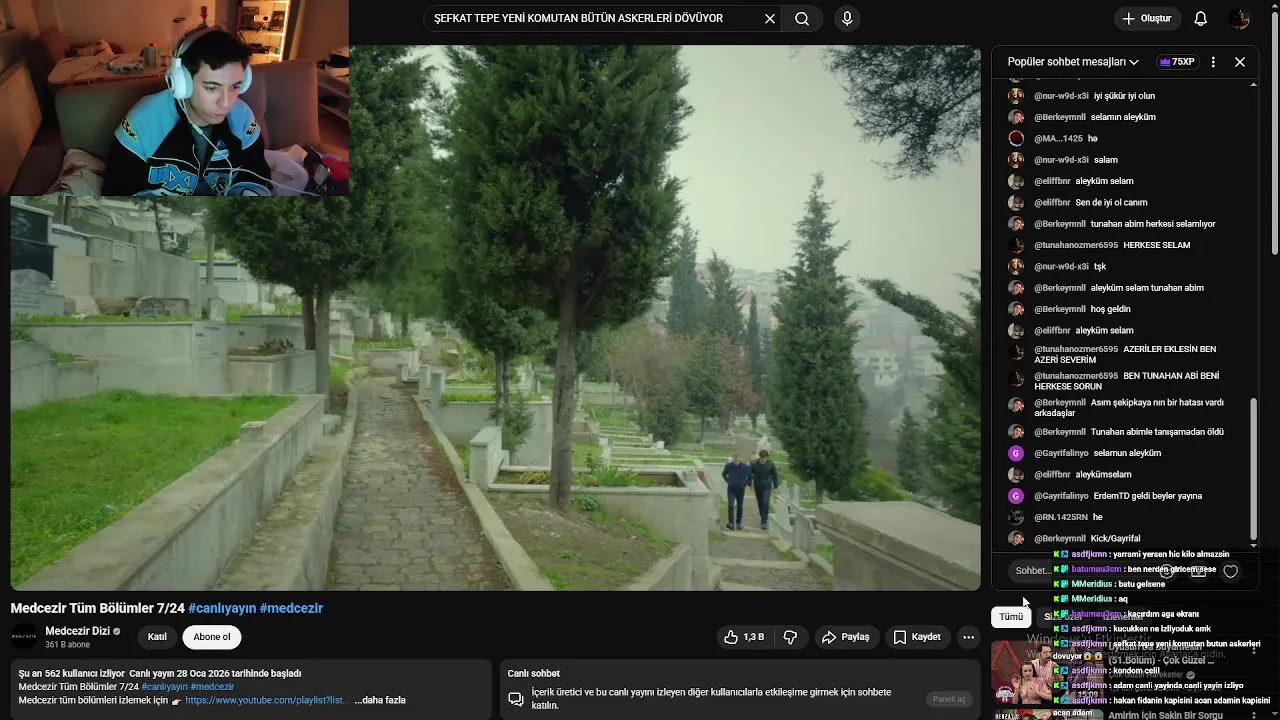Select the Tümü filter chip
This screenshot has width=1280, height=720.
(x=1011, y=617)
